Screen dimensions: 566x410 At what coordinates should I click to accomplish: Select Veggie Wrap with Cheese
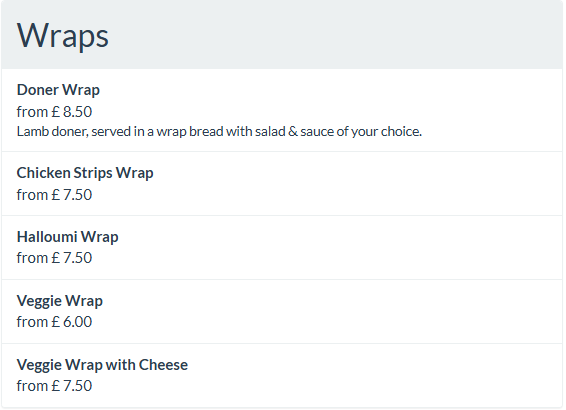[282, 375]
